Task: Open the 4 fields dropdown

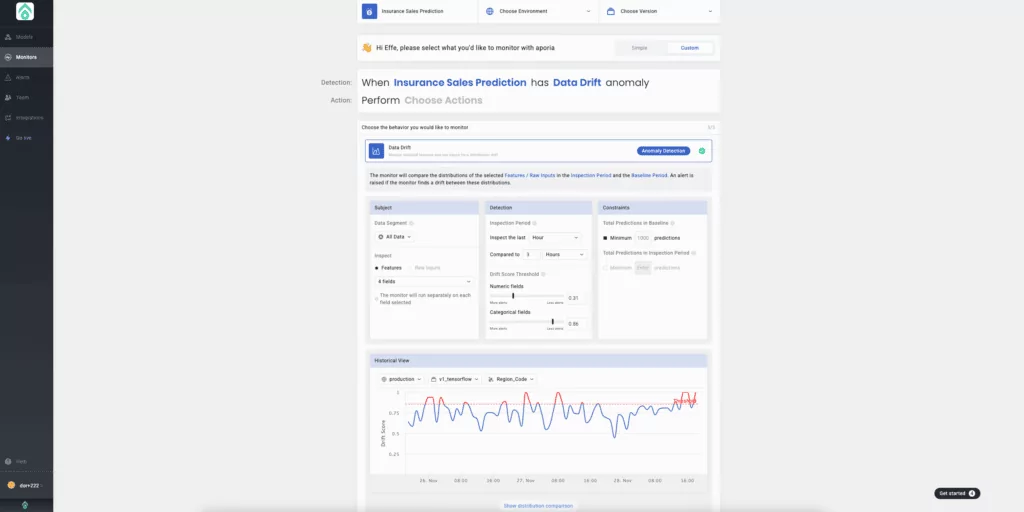Action: (x=424, y=281)
